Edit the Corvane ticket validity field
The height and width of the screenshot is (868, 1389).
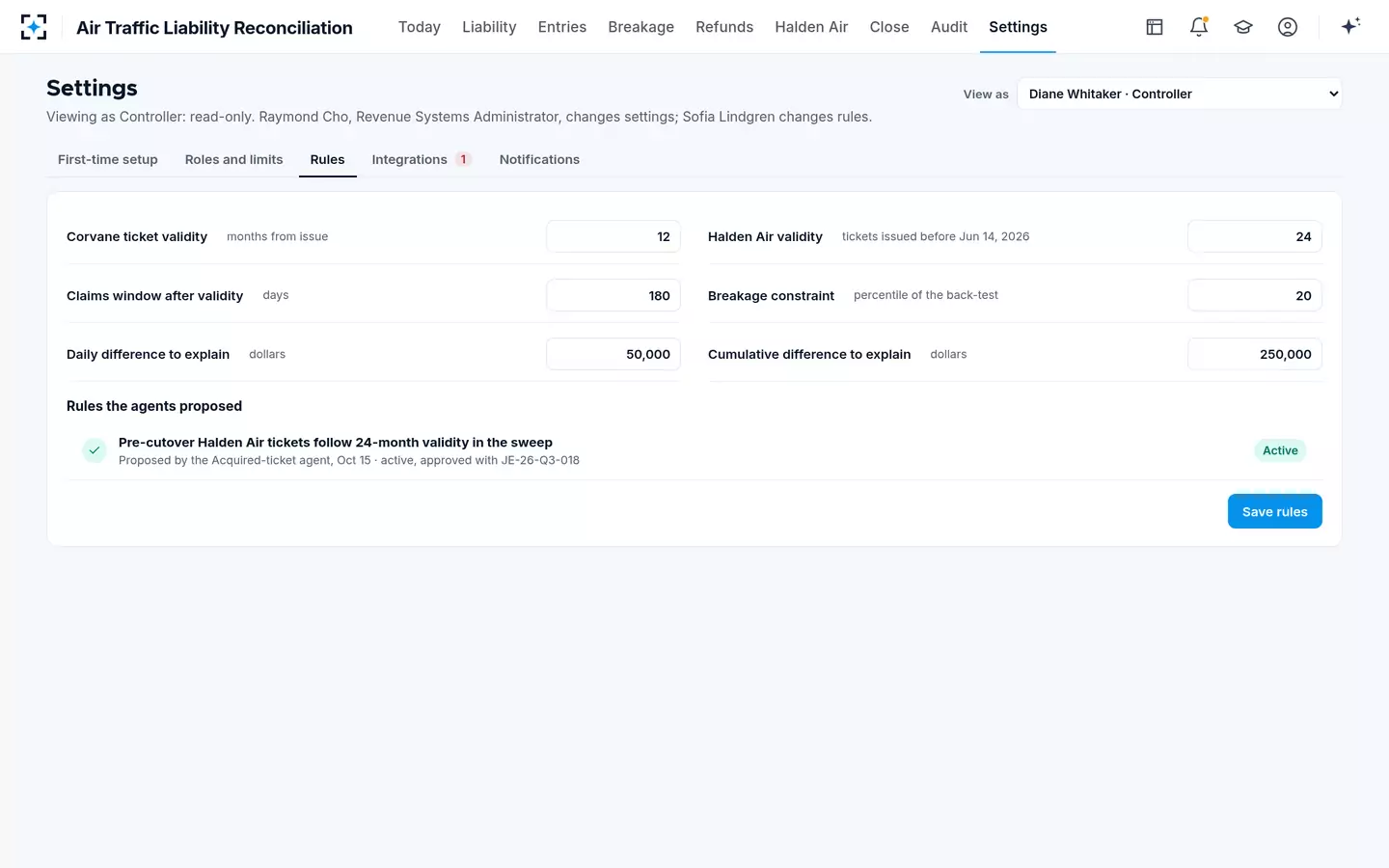coord(613,236)
